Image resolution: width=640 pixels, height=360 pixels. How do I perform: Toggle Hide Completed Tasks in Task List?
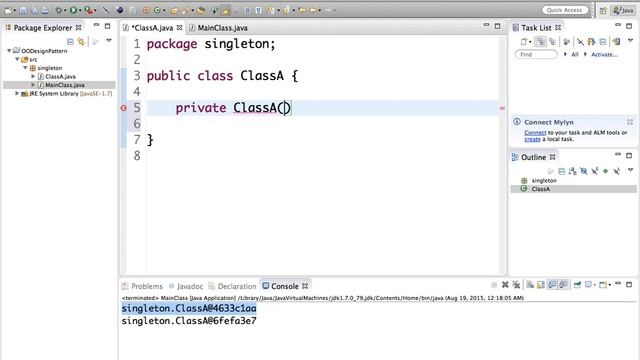click(580, 41)
